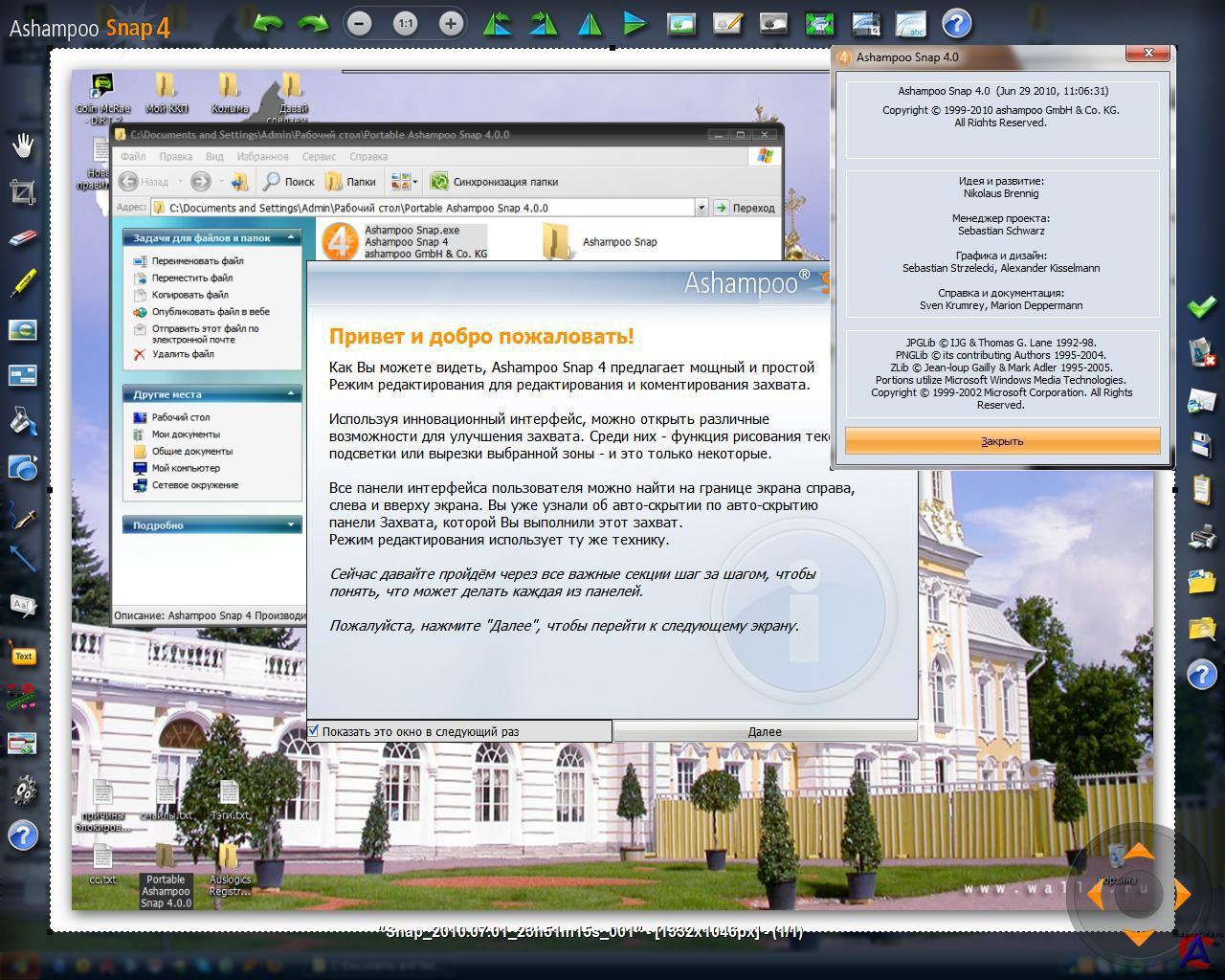Click 'Переименовать файл' link
Image resolution: width=1225 pixels, height=980 pixels.
point(197,260)
